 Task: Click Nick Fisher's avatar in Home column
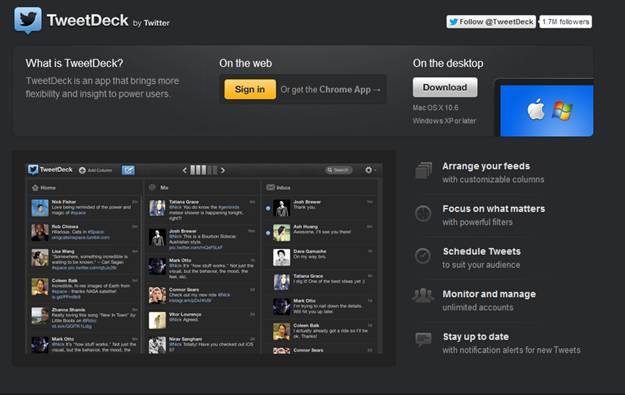(x=40, y=208)
